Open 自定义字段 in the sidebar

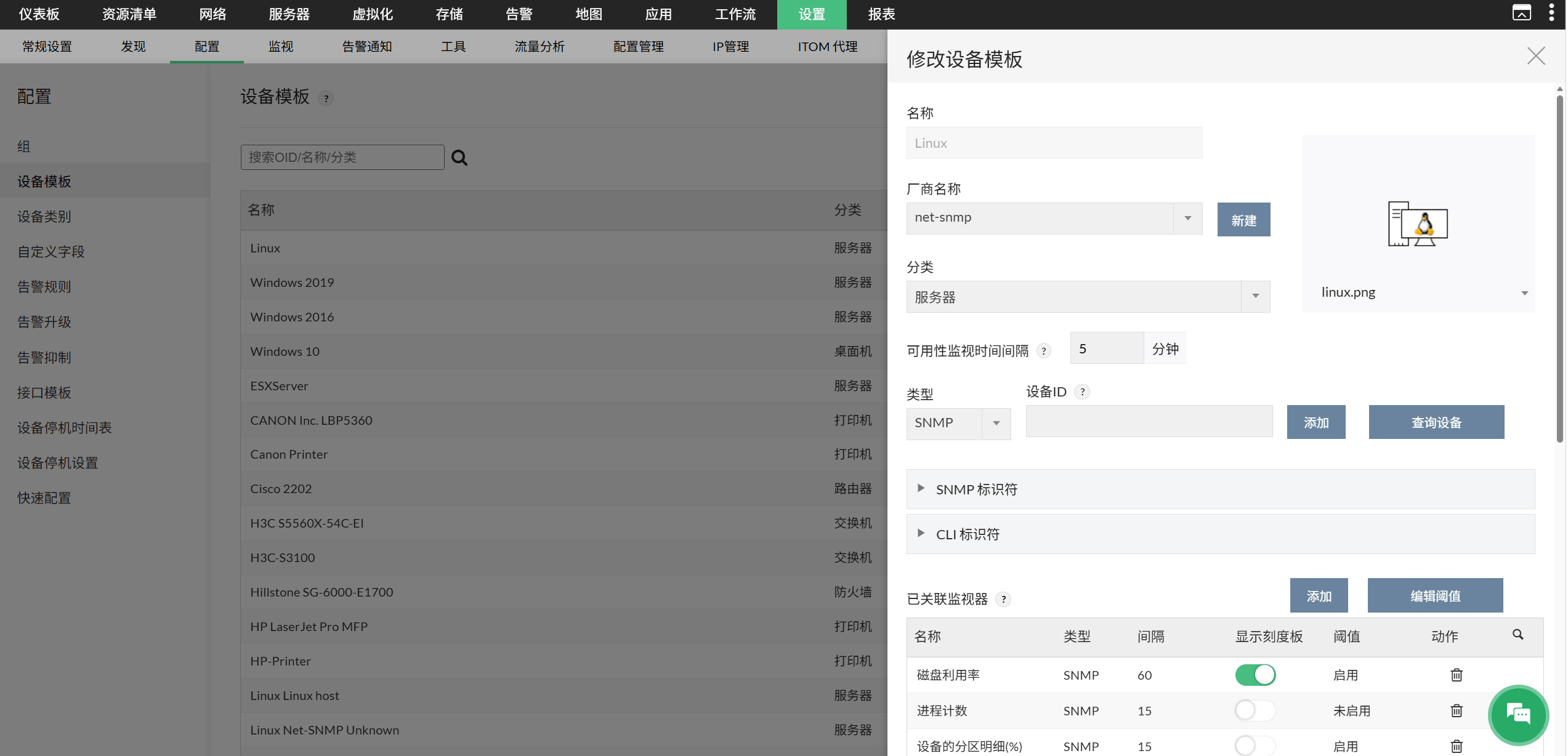[51, 251]
